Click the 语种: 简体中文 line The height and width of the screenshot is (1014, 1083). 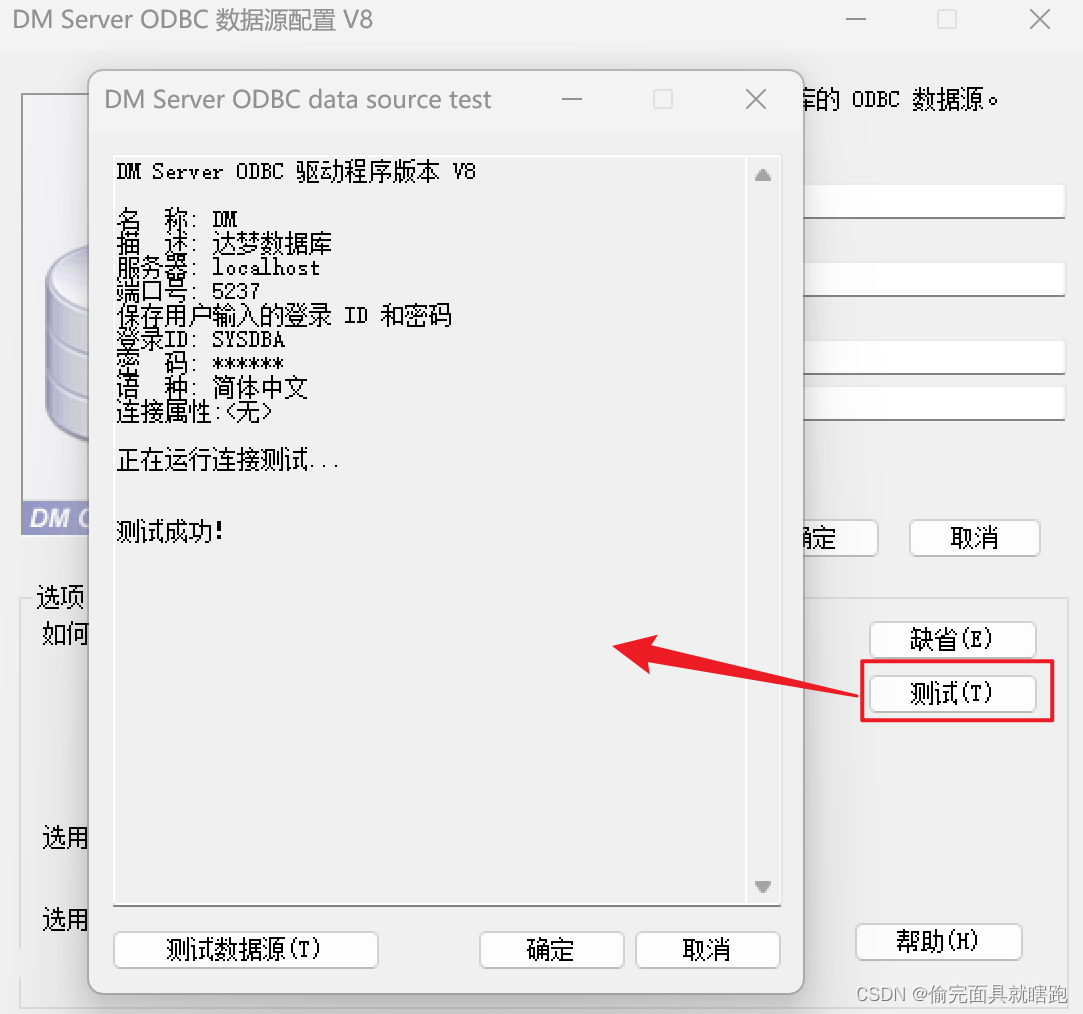pyautogui.click(x=212, y=388)
